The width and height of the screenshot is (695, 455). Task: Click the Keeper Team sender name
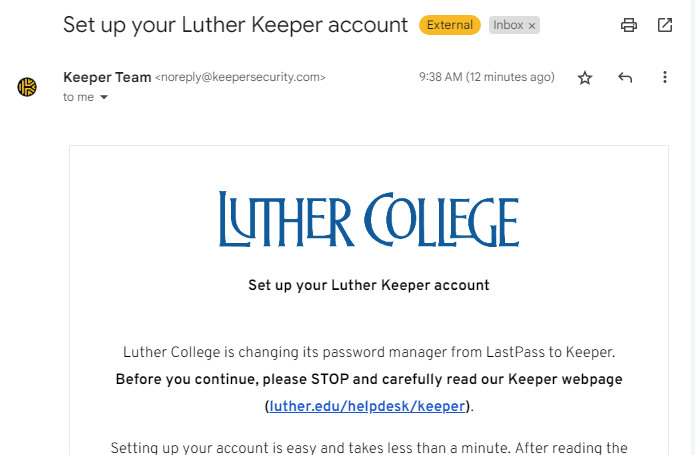click(107, 77)
